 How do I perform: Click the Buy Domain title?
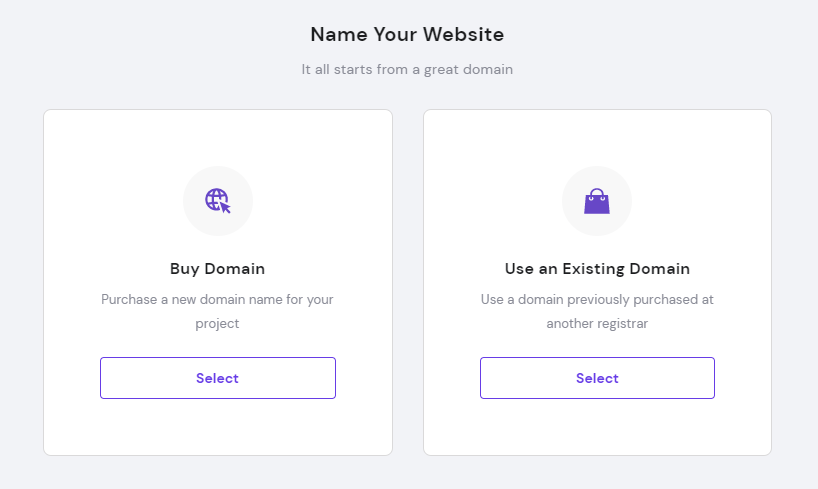[x=217, y=269]
